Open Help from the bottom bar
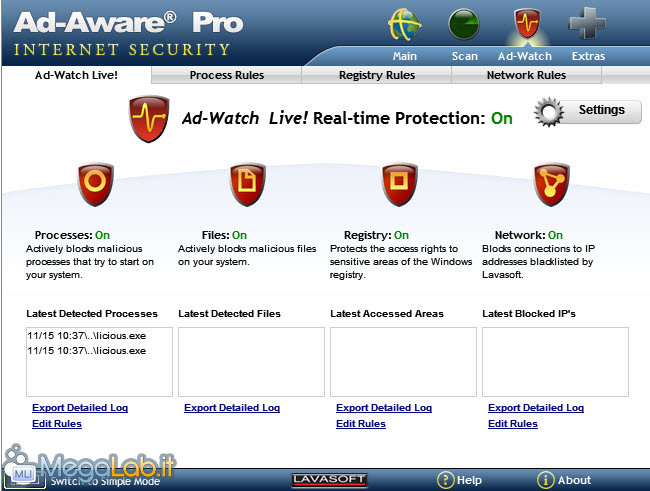 [x=459, y=480]
